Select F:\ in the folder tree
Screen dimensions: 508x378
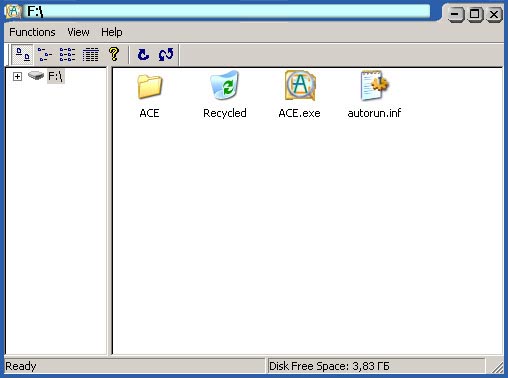coord(55,76)
